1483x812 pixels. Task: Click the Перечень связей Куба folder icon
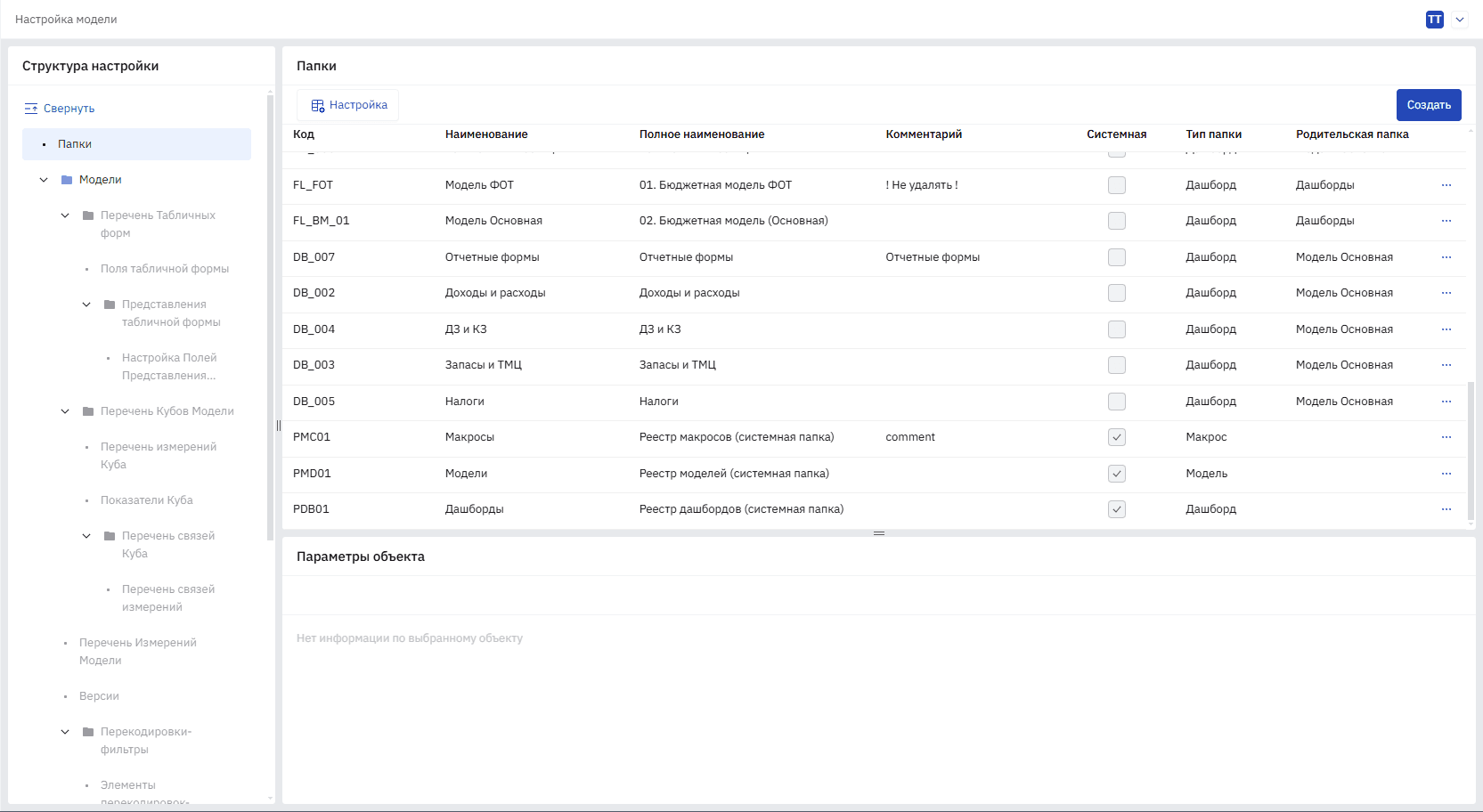(110, 536)
